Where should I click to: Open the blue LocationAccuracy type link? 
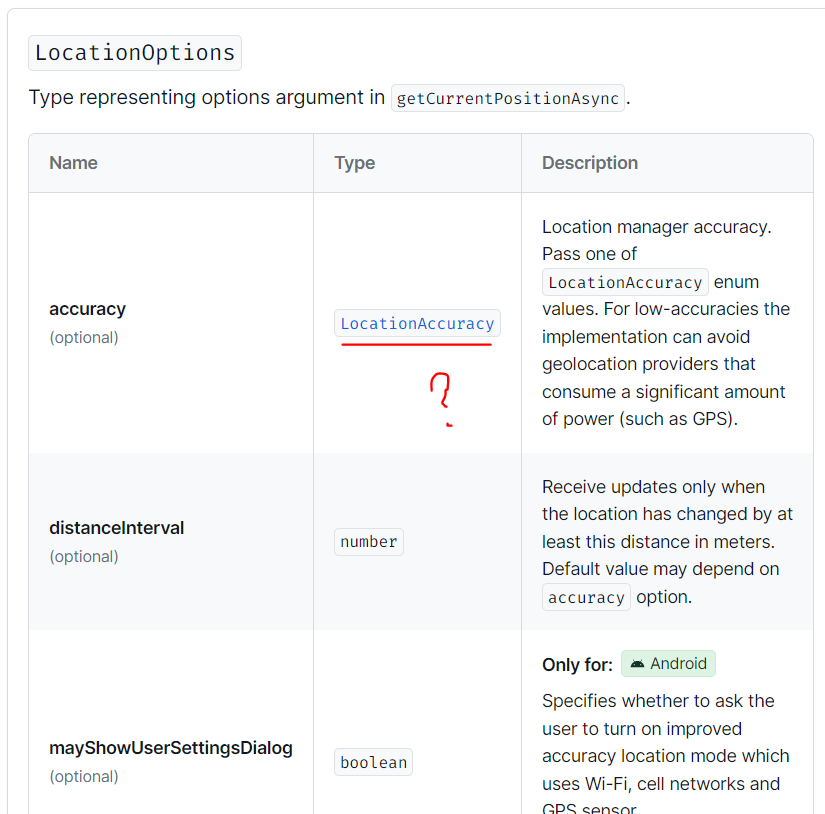pyautogui.click(x=417, y=324)
